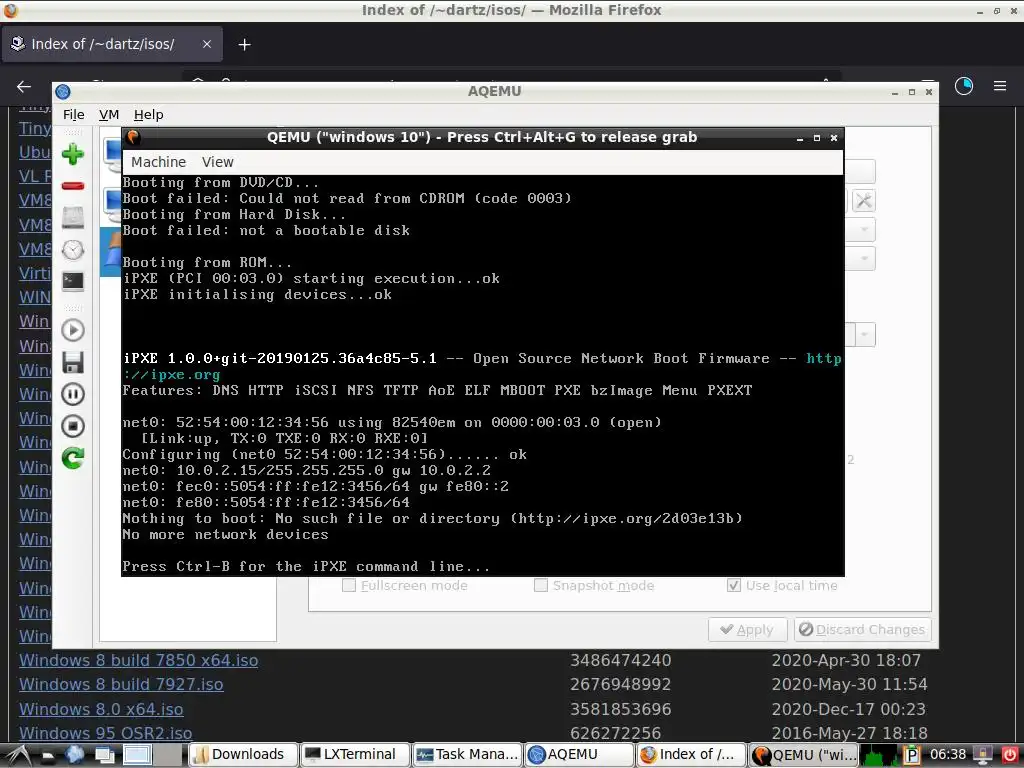Image resolution: width=1024 pixels, height=768 pixels.
Task: Open the Firefox hamburger menu
Action: (1000, 86)
